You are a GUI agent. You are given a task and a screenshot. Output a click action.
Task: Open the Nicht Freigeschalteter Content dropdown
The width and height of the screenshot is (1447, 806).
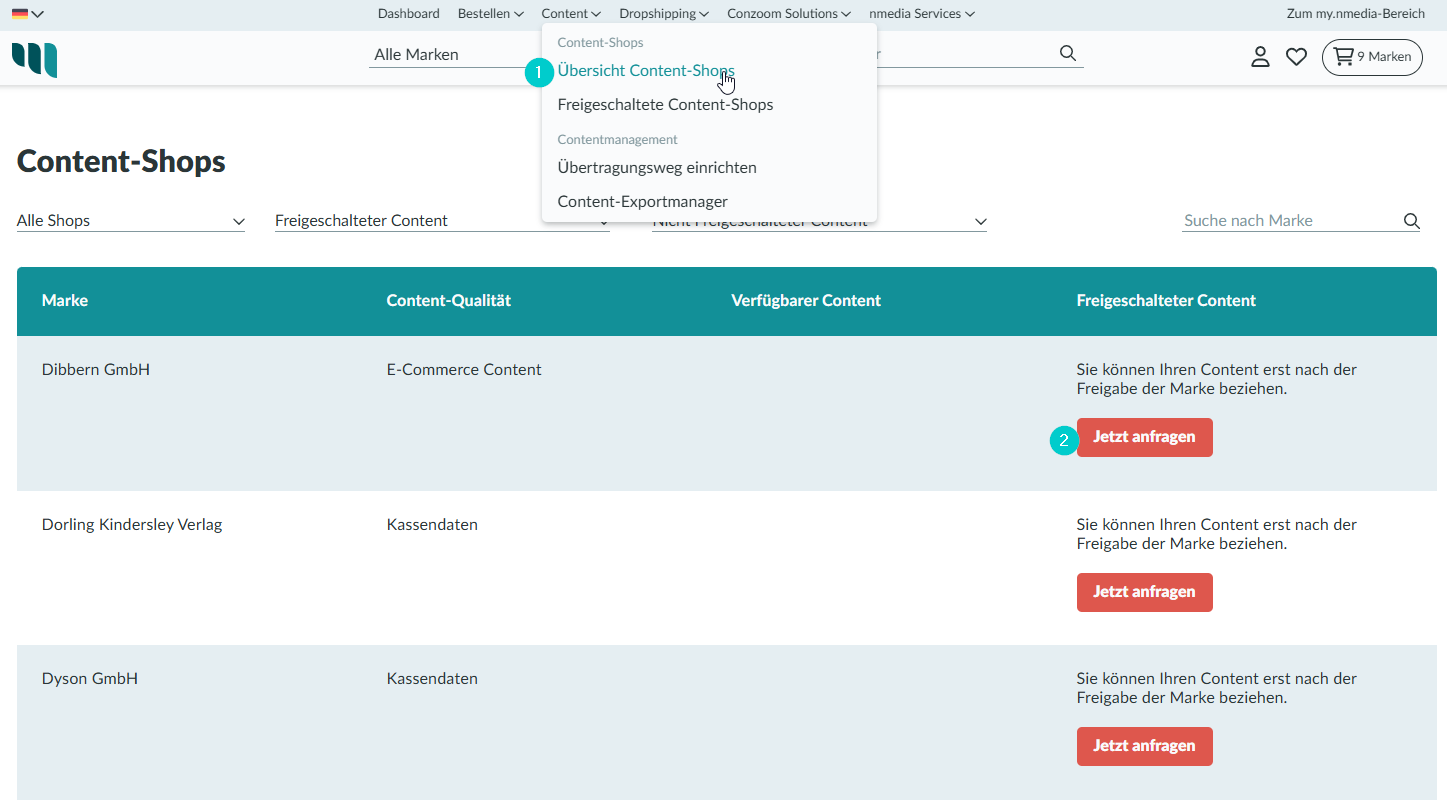[x=819, y=222]
